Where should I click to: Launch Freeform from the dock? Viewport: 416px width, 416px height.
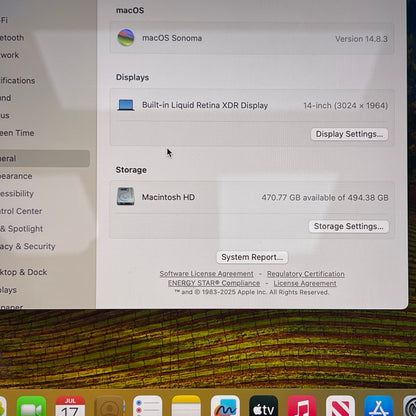coord(225,406)
